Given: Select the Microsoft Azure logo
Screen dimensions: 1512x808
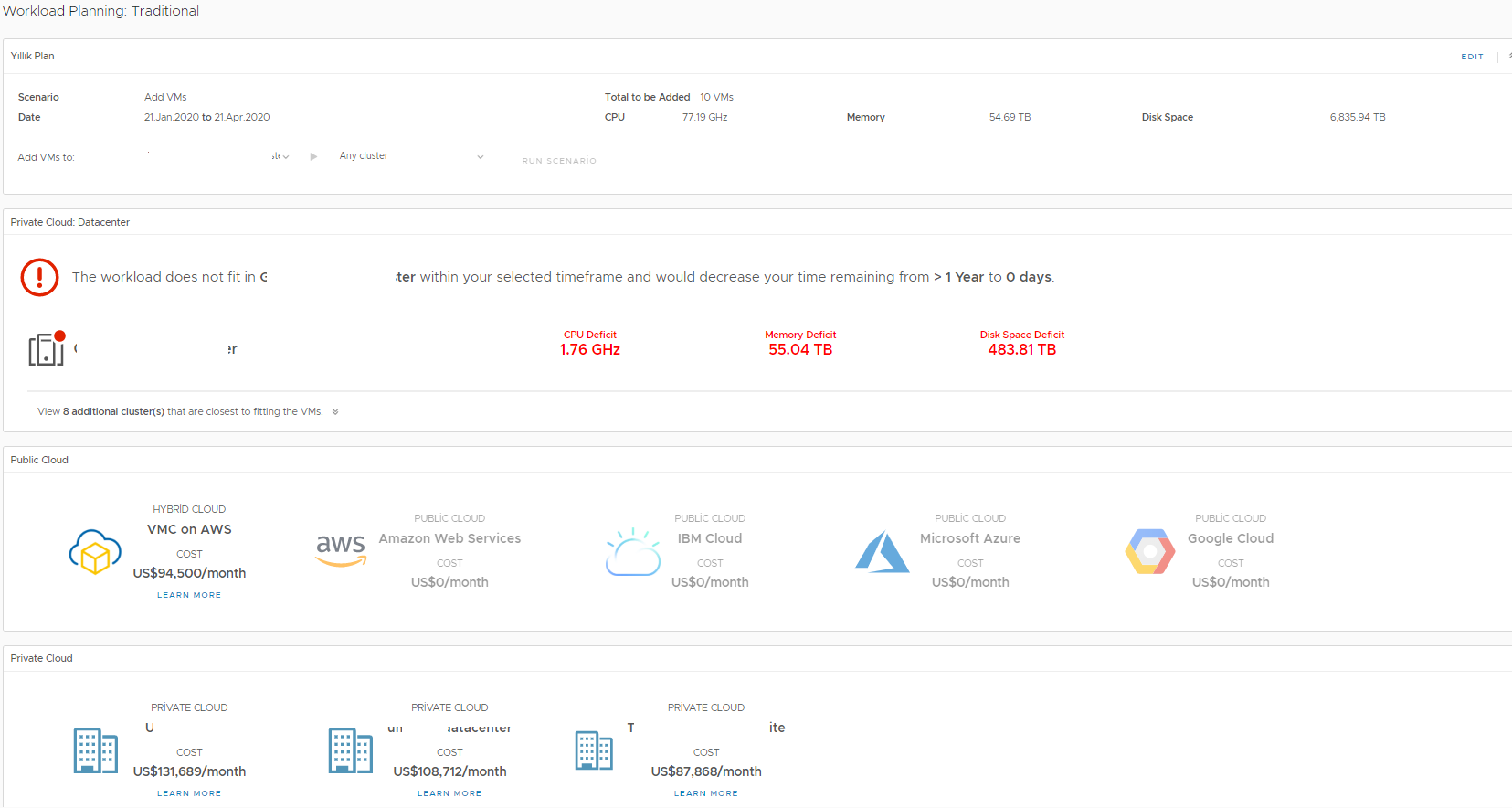Looking at the screenshot, I should (x=882, y=552).
